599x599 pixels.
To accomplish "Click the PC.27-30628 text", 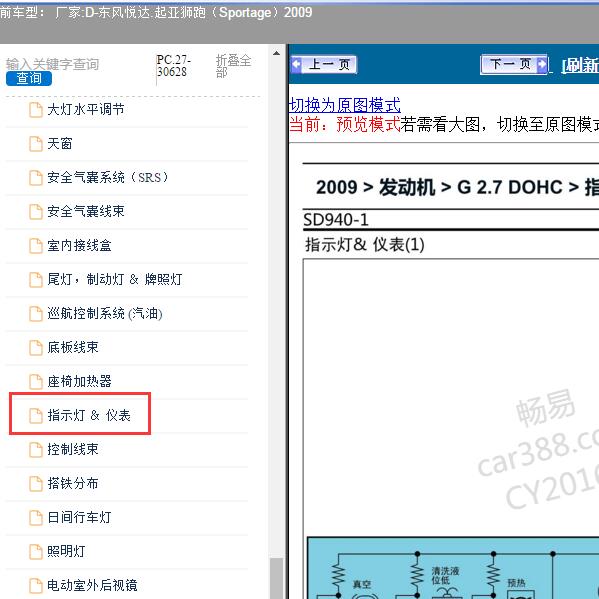I will (x=174, y=66).
